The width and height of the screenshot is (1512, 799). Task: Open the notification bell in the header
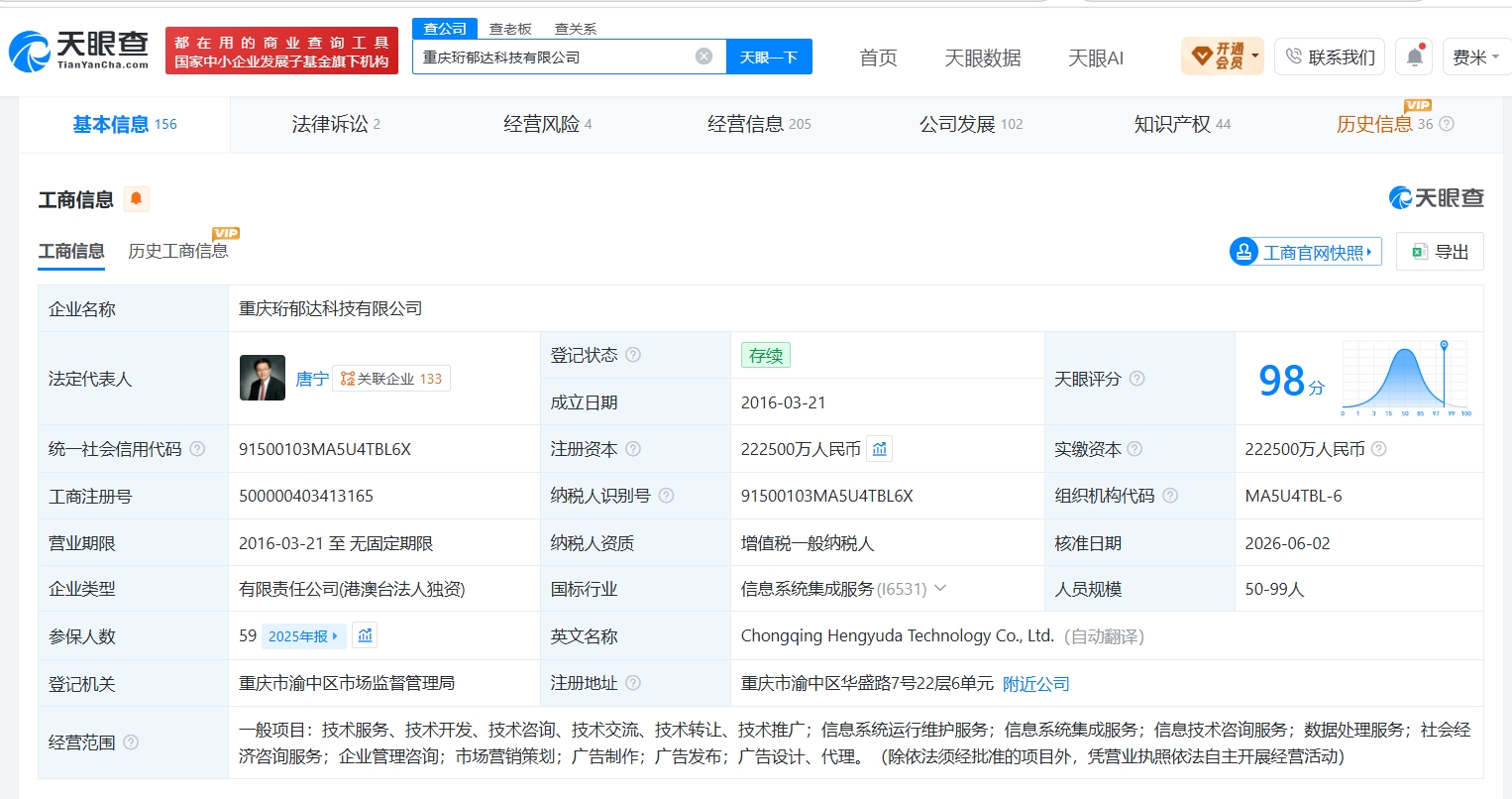1415,57
